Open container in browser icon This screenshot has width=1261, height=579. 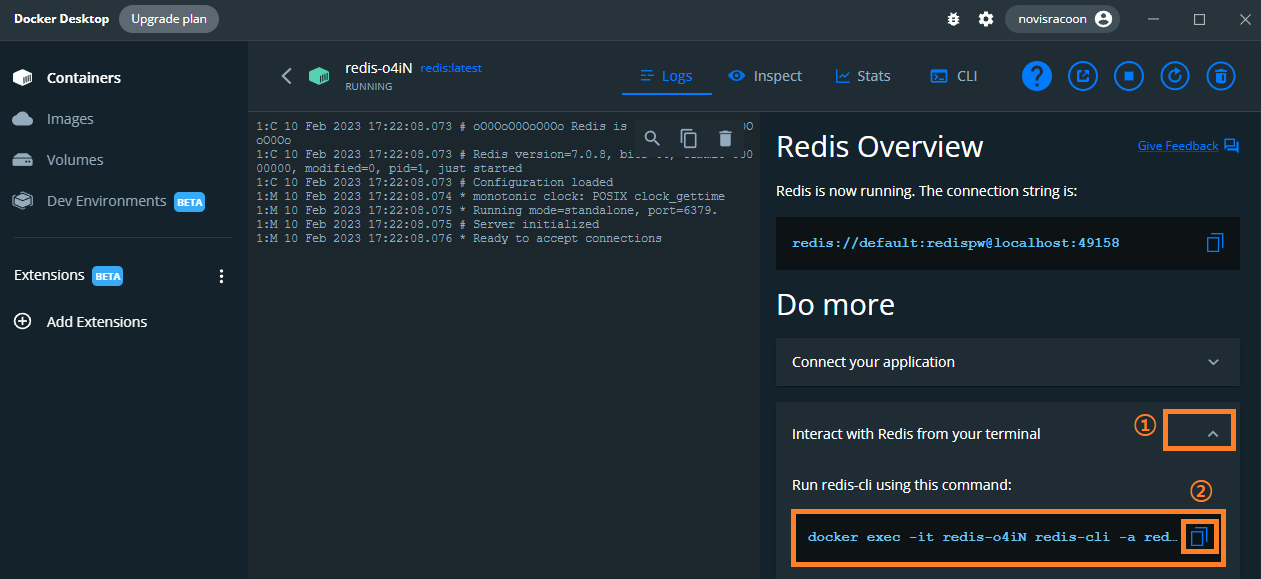pyautogui.click(x=1083, y=76)
